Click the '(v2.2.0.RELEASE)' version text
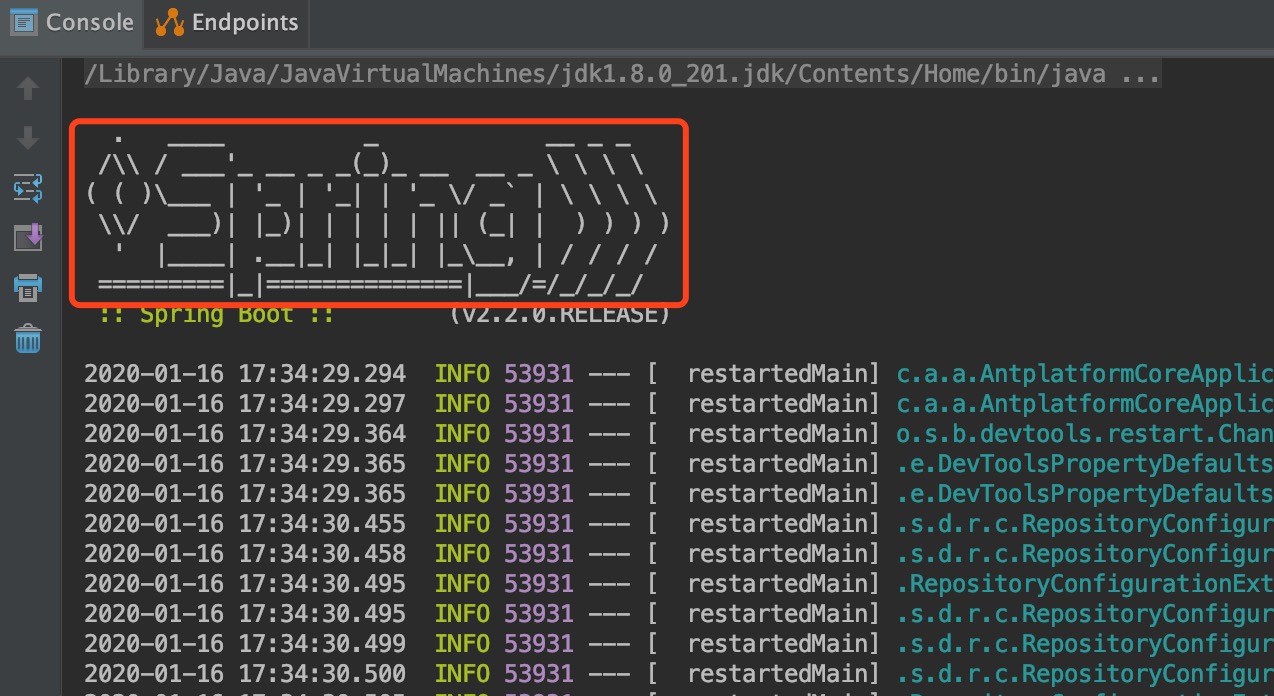The width and height of the screenshot is (1274, 696). tap(559, 314)
